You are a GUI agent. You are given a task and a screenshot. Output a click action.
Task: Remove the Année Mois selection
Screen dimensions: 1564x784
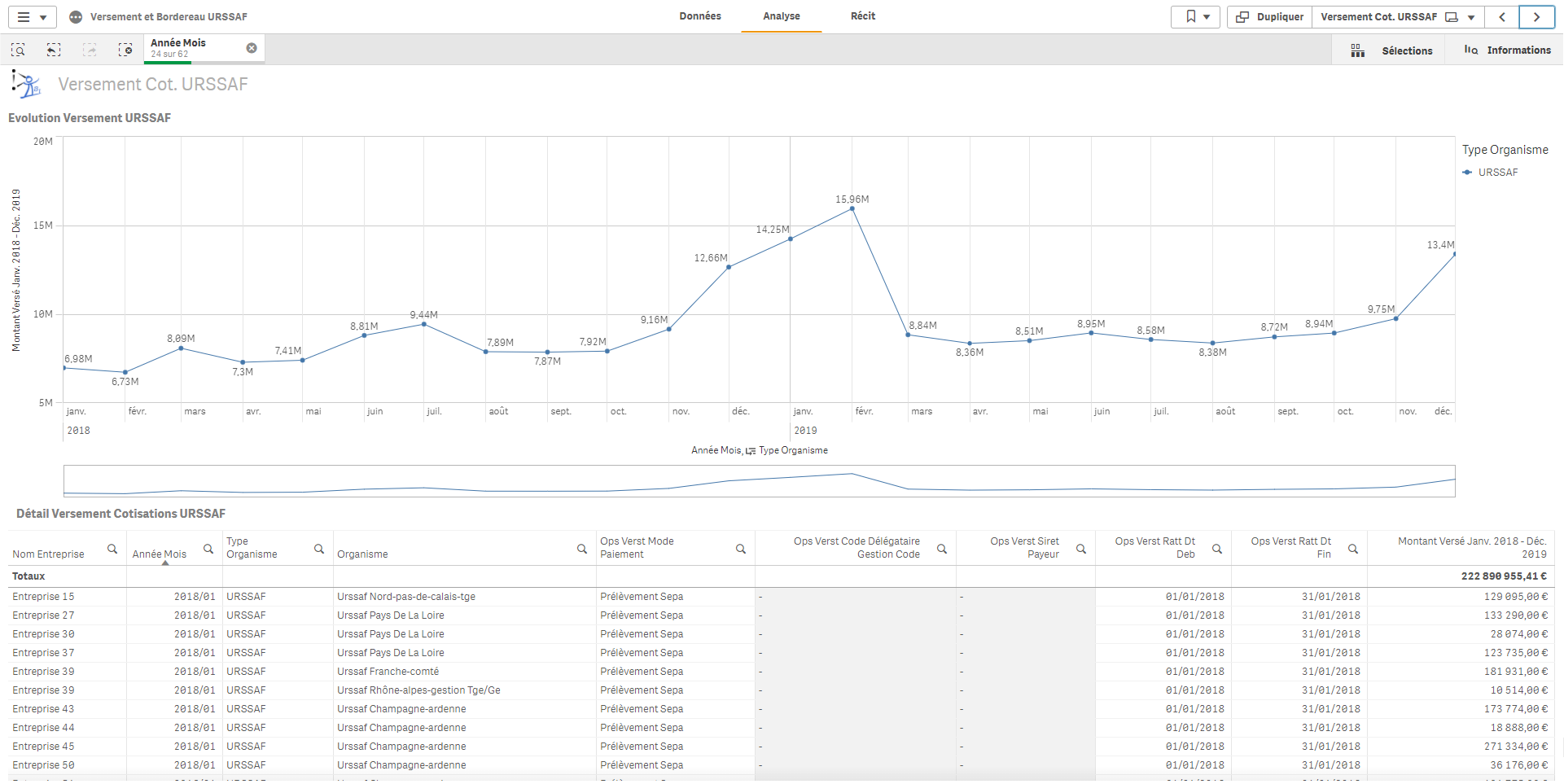(252, 48)
